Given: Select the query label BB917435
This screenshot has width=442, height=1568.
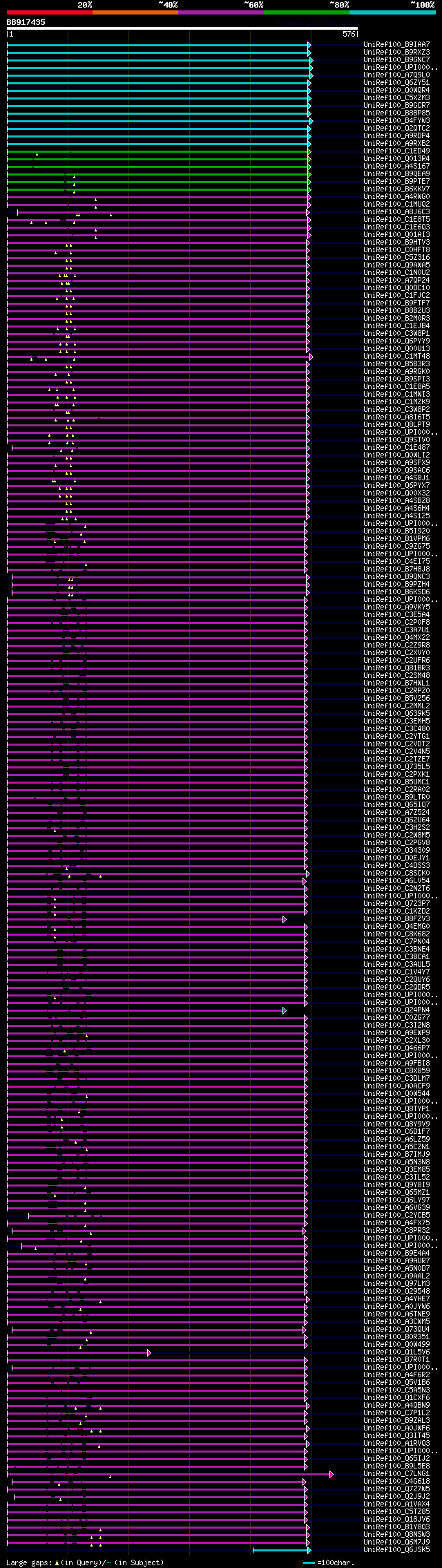Looking at the screenshot, I should (26, 22).
